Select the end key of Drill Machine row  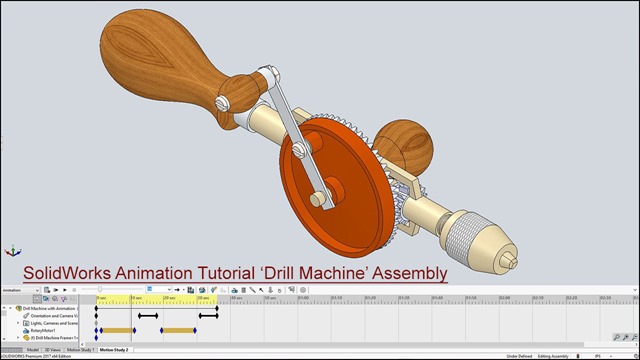tap(217, 309)
